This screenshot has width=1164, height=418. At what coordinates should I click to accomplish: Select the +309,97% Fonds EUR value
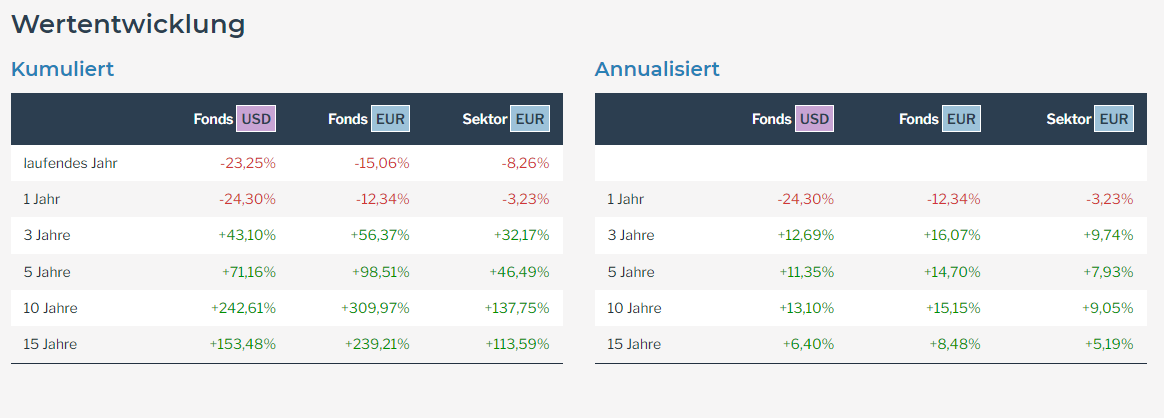[x=375, y=308]
